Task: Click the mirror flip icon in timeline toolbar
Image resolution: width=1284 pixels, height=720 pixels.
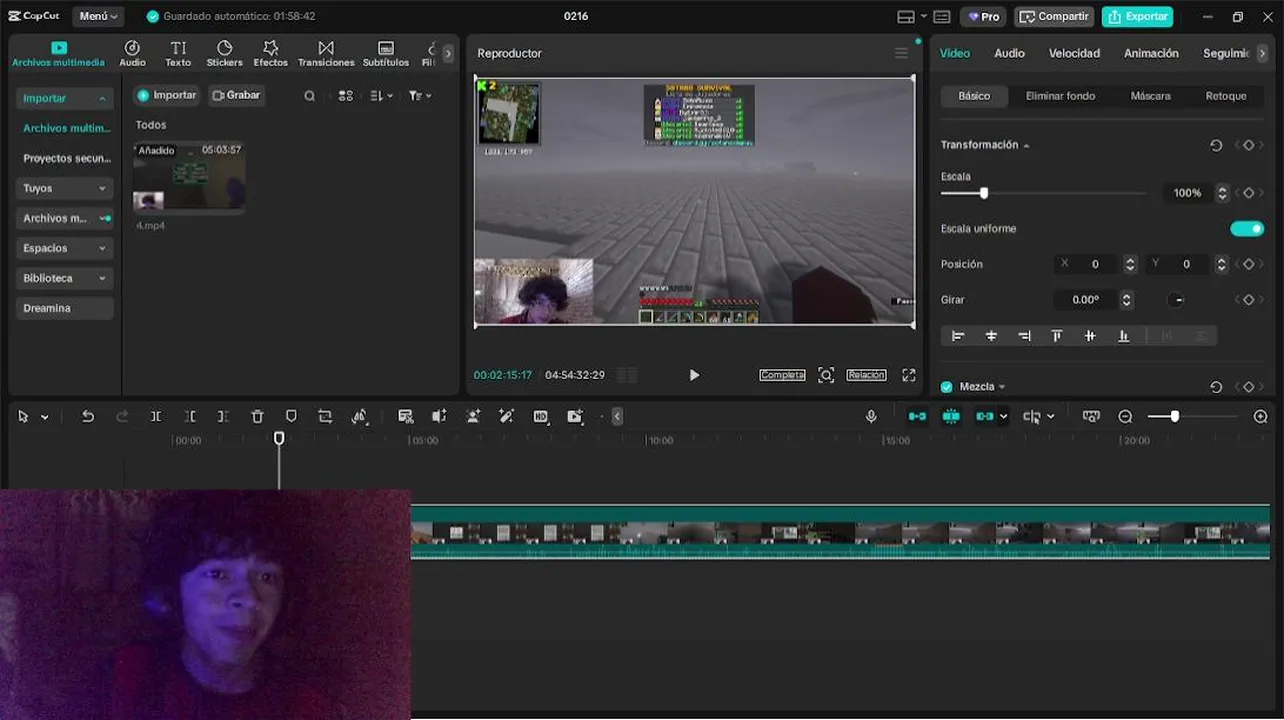Action: (360, 417)
